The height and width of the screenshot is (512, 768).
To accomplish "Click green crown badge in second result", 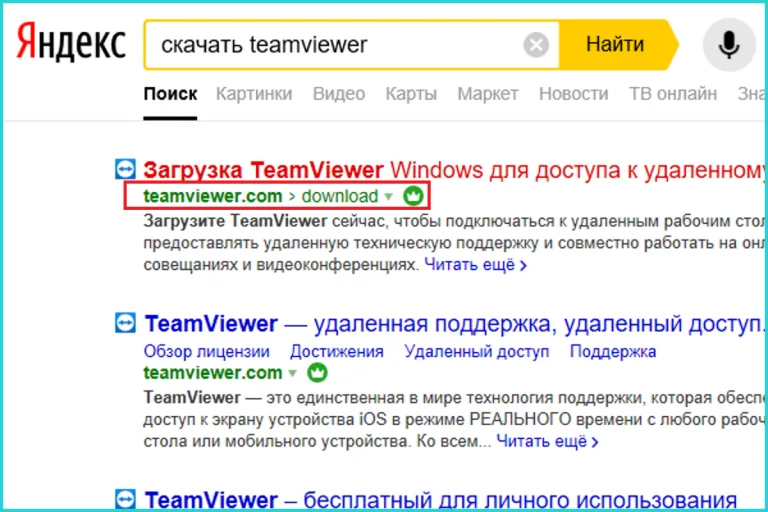I will pos(317,373).
